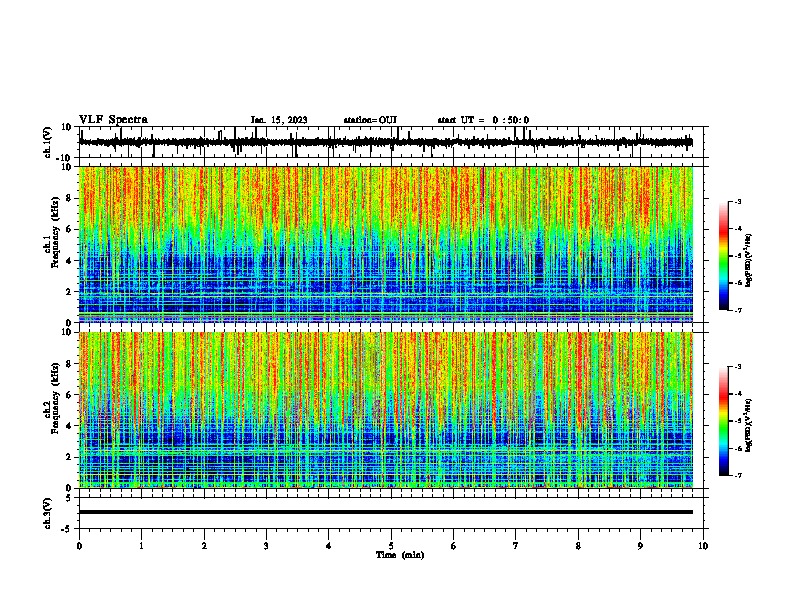The height and width of the screenshot is (612, 792).
Task: Click the 'VLF Spectra' title text
Action: 113,119
